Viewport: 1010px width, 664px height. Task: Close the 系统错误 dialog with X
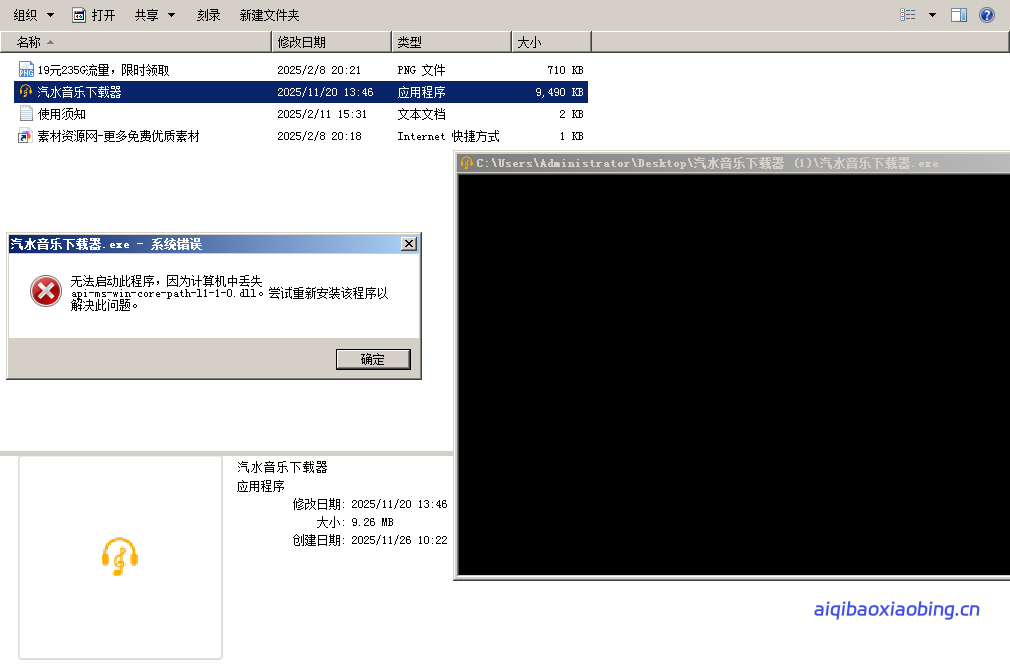click(x=408, y=244)
